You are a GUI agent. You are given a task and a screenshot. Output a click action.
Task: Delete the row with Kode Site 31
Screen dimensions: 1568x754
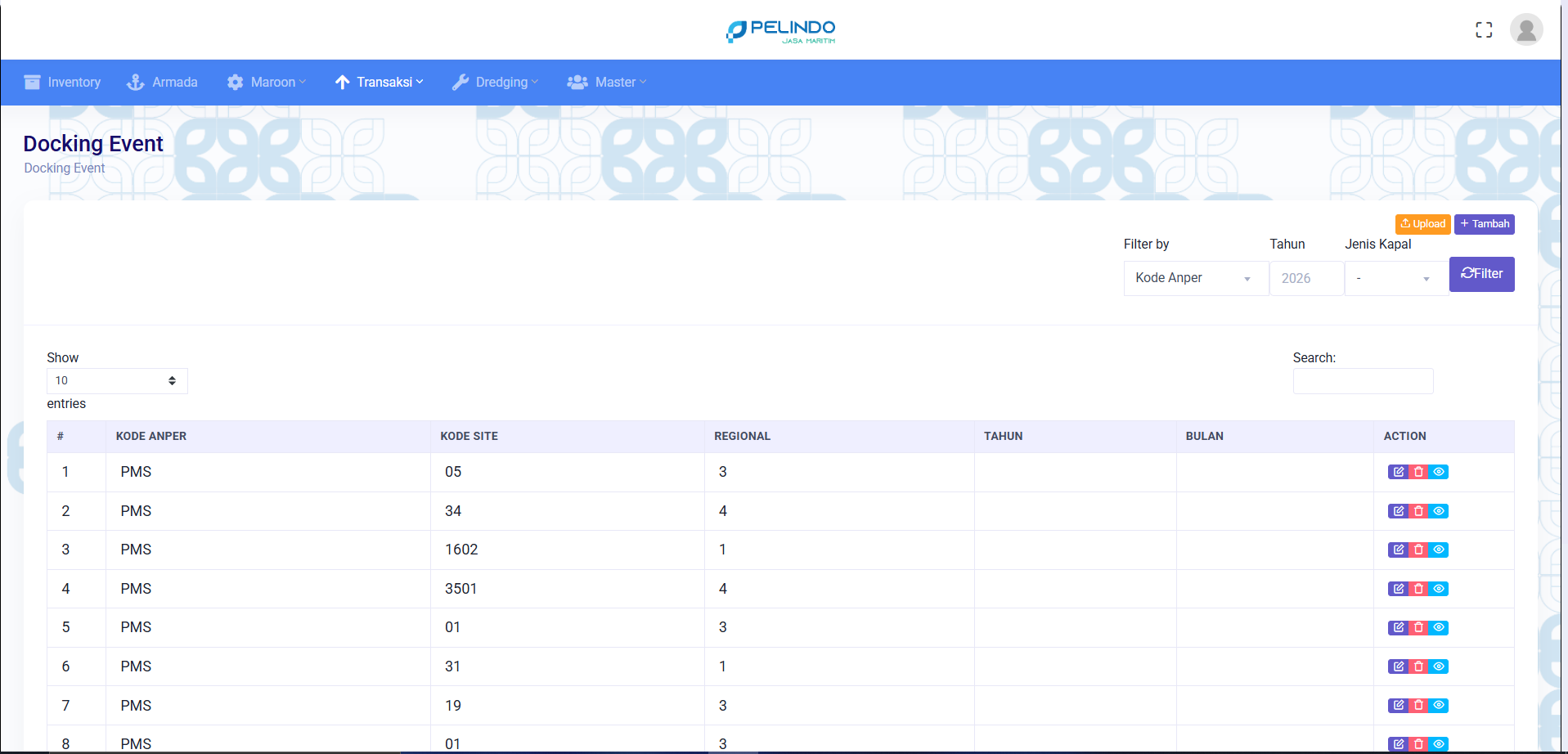1419,666
